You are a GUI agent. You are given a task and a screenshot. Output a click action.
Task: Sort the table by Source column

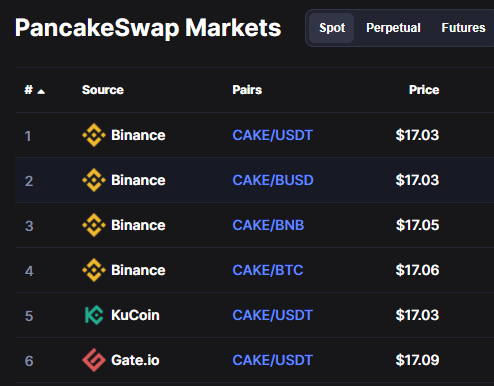(x=103, y=90)
